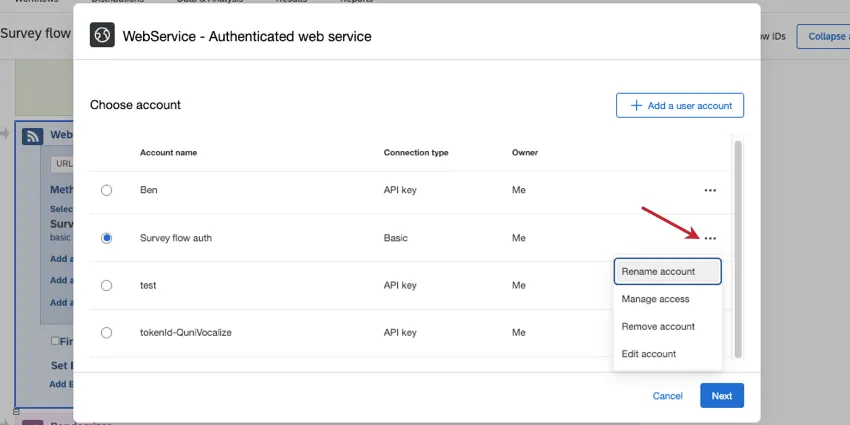Choose Rename account from the menu
Screen dimensions: 850x425
(x=667, y=271)
